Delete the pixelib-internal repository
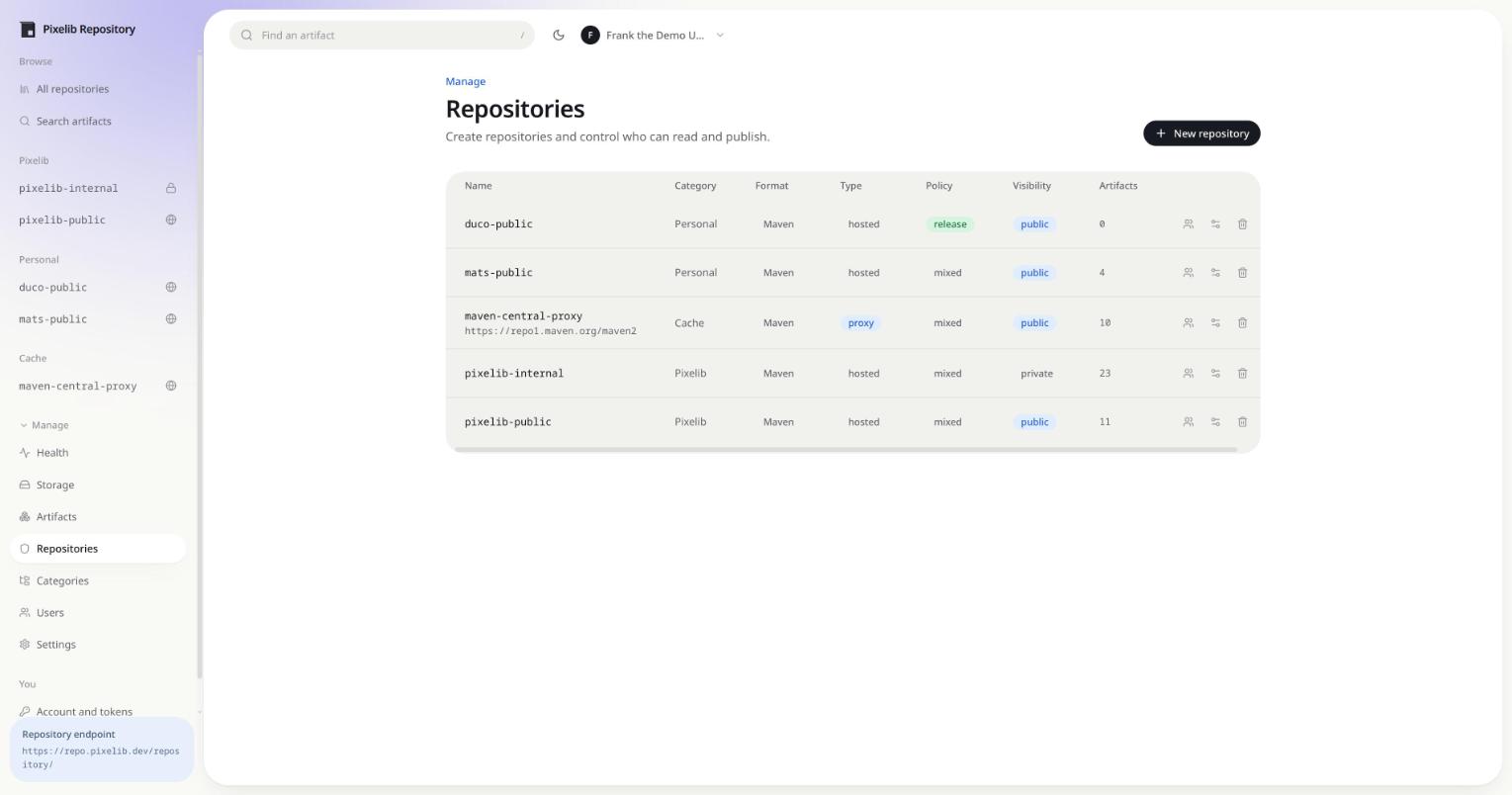Image resolution: width=1512 pixels, height=795 pixels. point(1242,374)
